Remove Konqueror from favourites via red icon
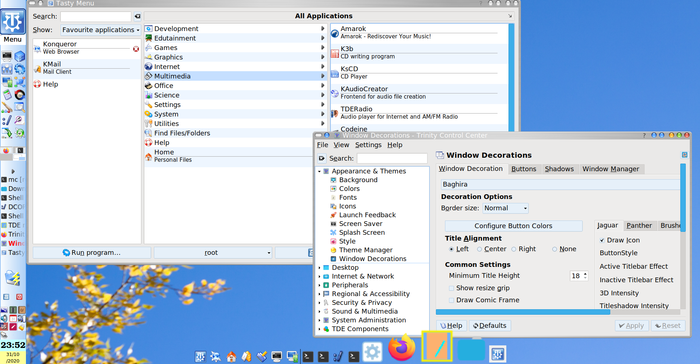 (x=136, y=49)
